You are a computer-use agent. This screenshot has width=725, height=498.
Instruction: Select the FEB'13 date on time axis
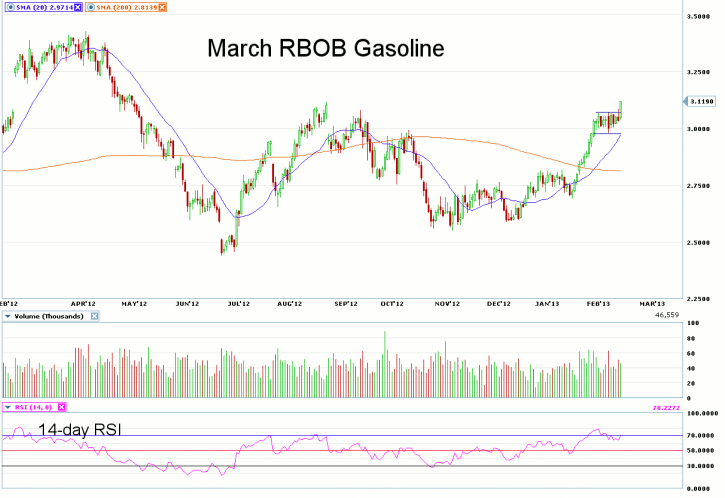pyautogui.click(x=598, y=302)
